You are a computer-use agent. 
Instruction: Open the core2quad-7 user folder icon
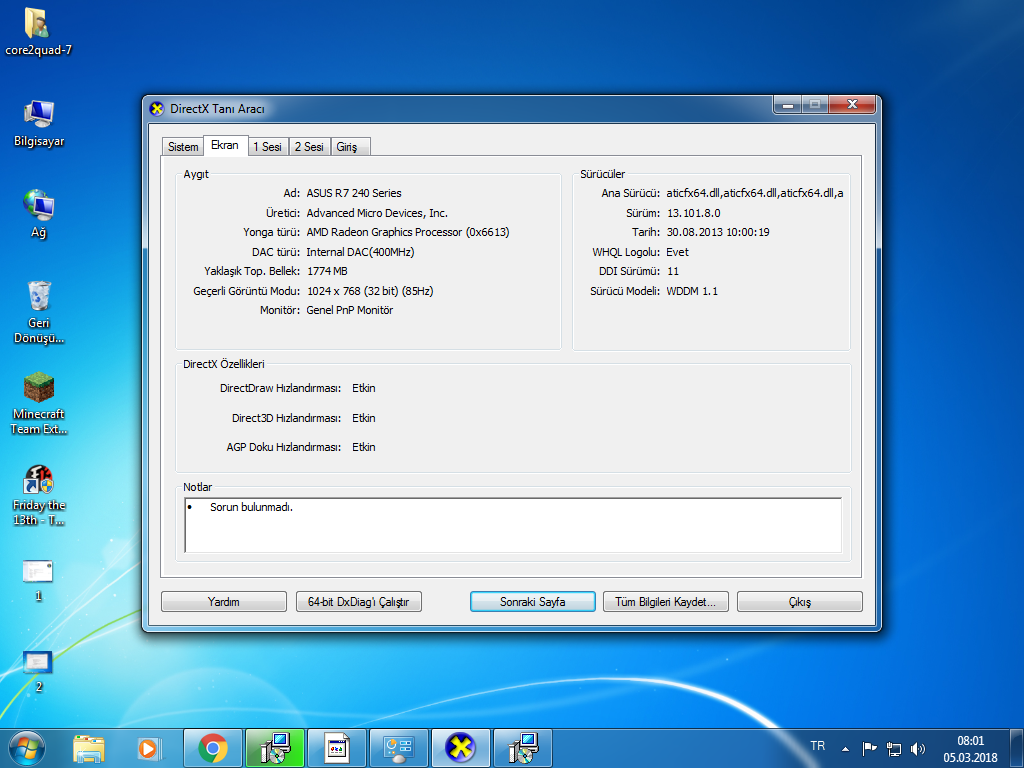(38, 31)
